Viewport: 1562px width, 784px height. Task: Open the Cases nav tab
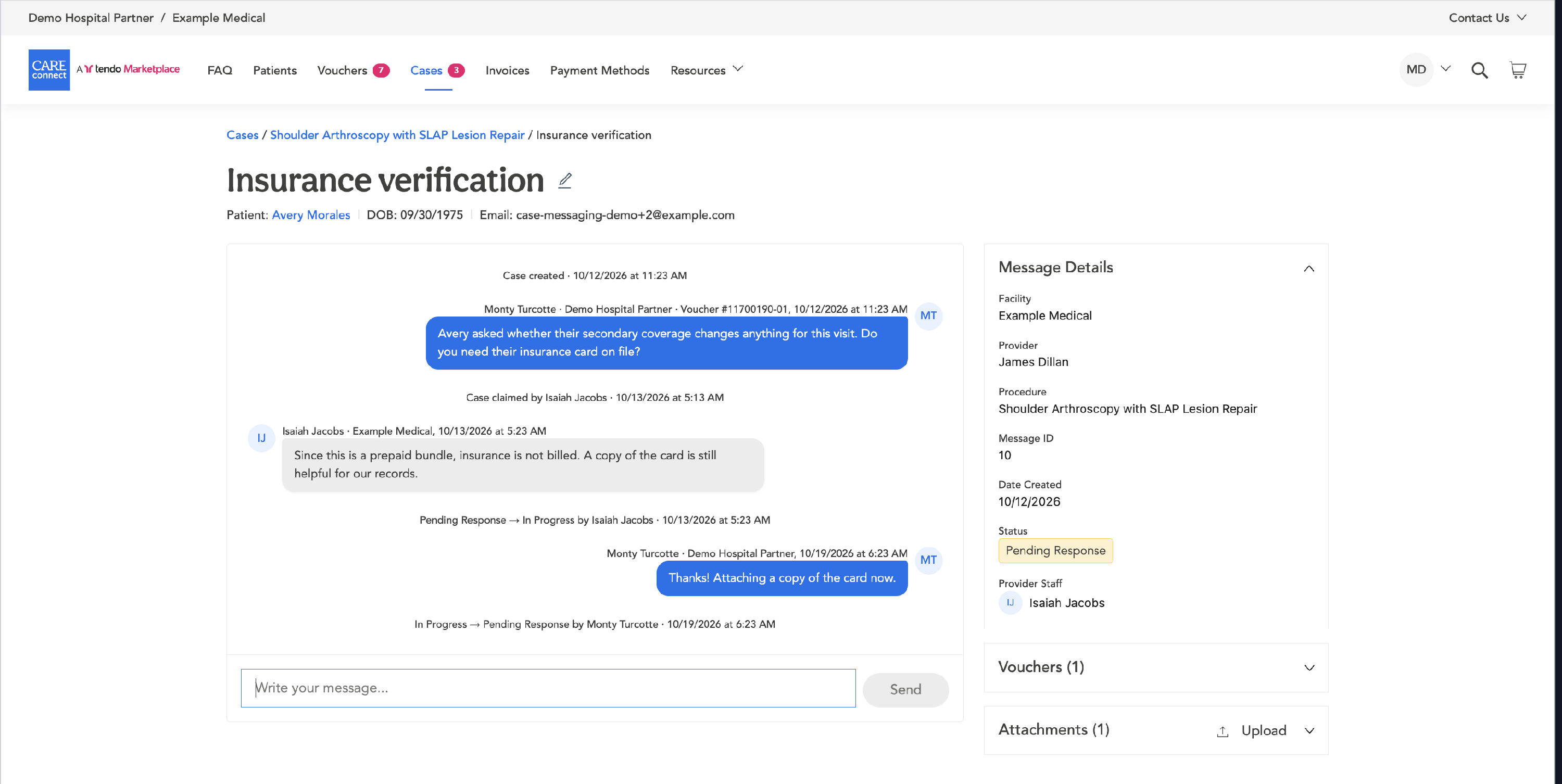[426, 70]
